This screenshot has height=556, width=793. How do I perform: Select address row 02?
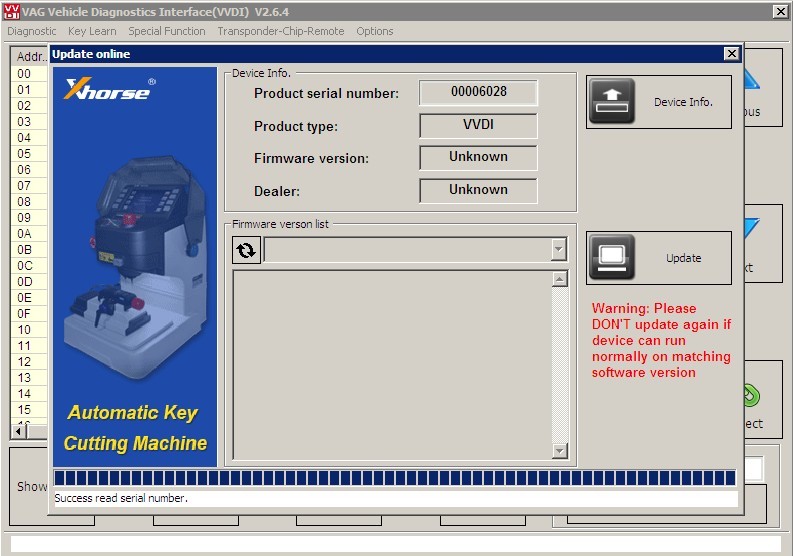[29, 106]
